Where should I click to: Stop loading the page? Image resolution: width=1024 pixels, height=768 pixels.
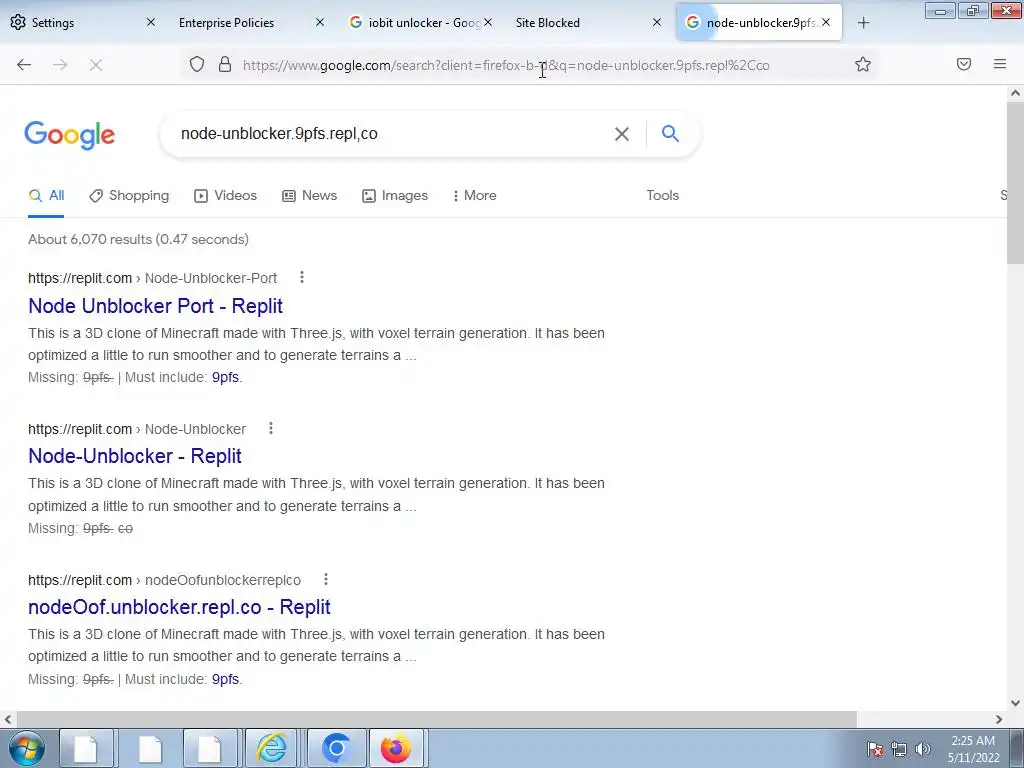(95, 65)
